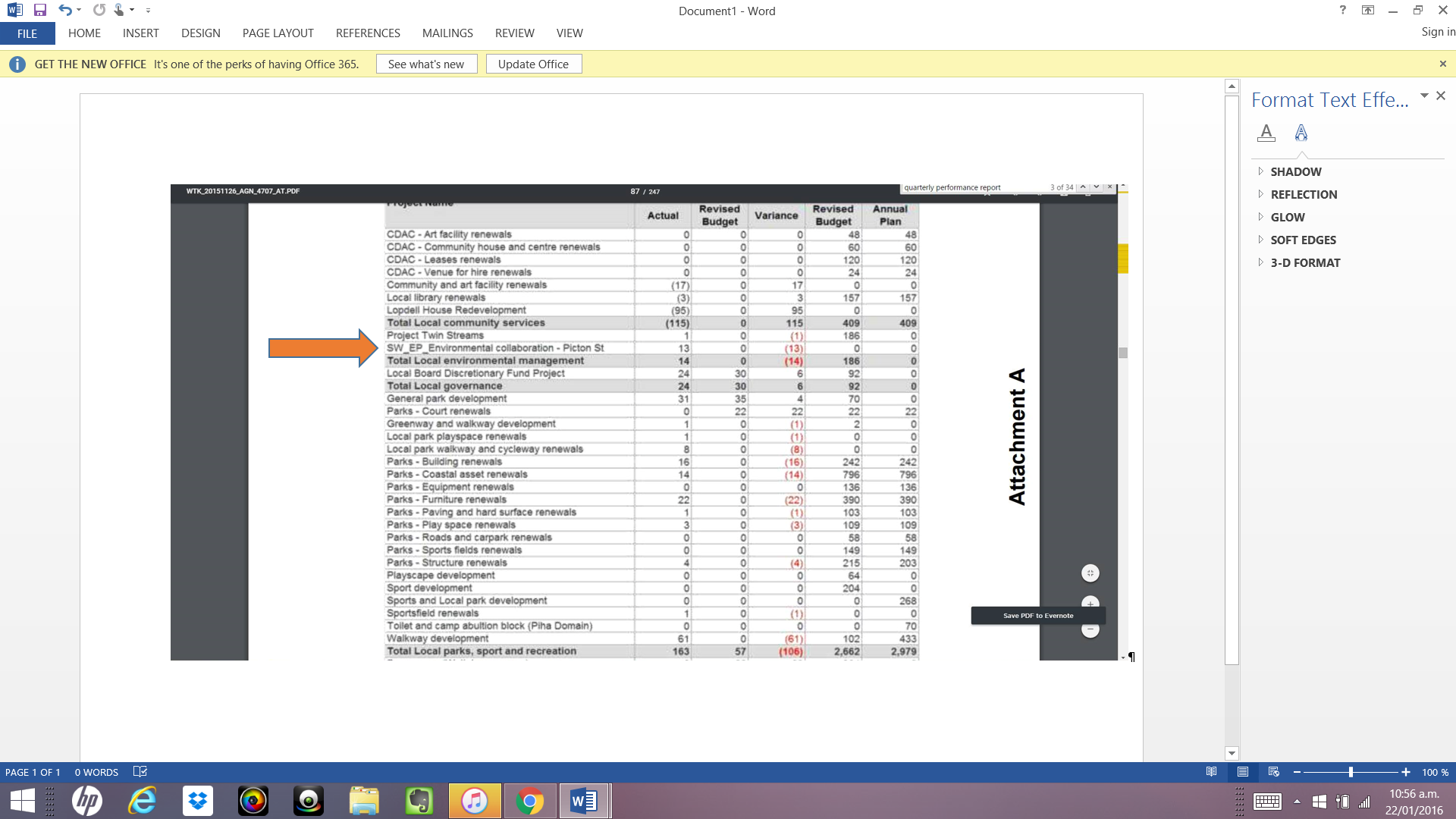Open iTunes from taskbar
The height and width of the screenshot is (819, 1456).
pos(475,801)
